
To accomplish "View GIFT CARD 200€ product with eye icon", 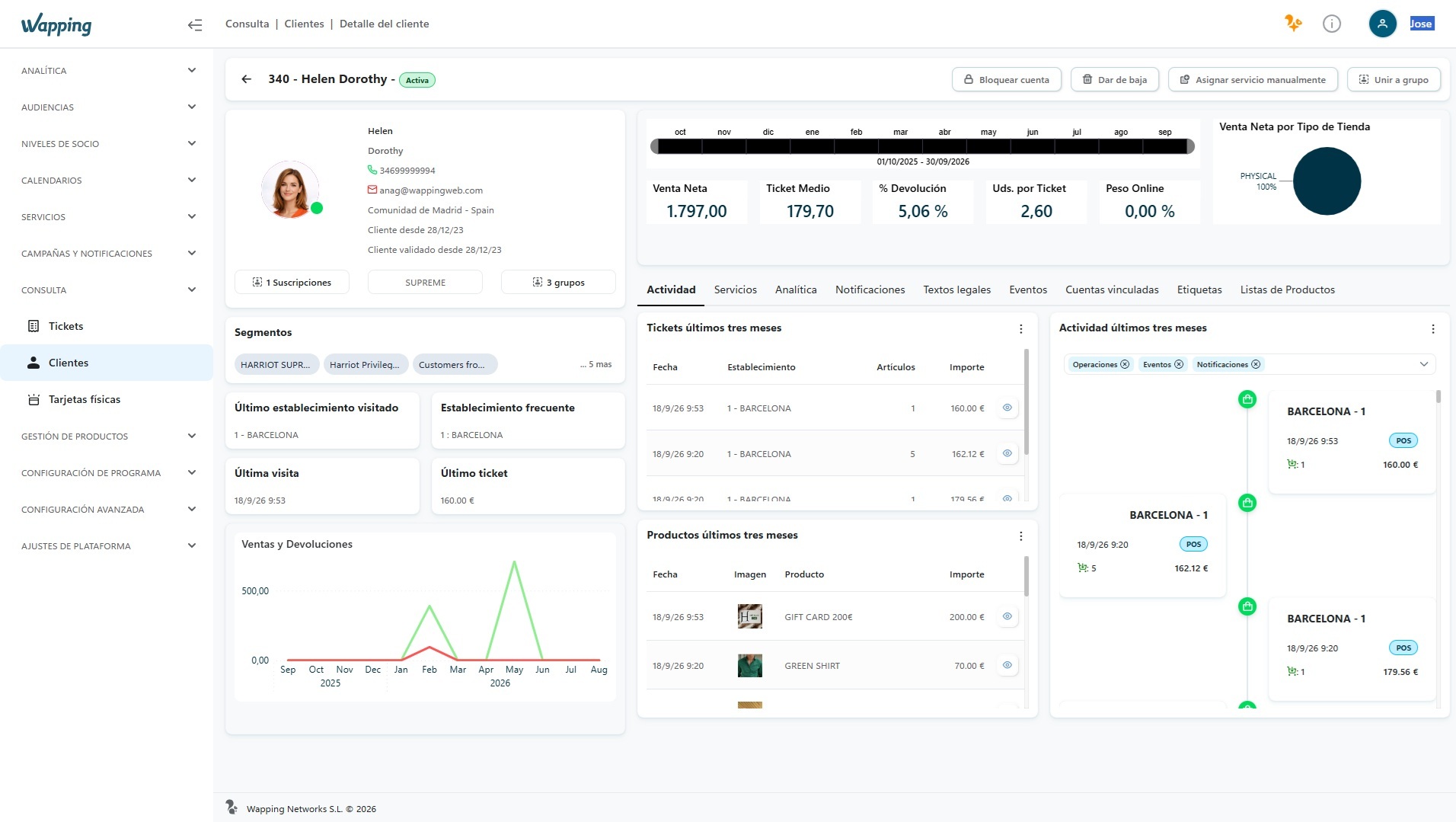I will [x=1007, y=617].
